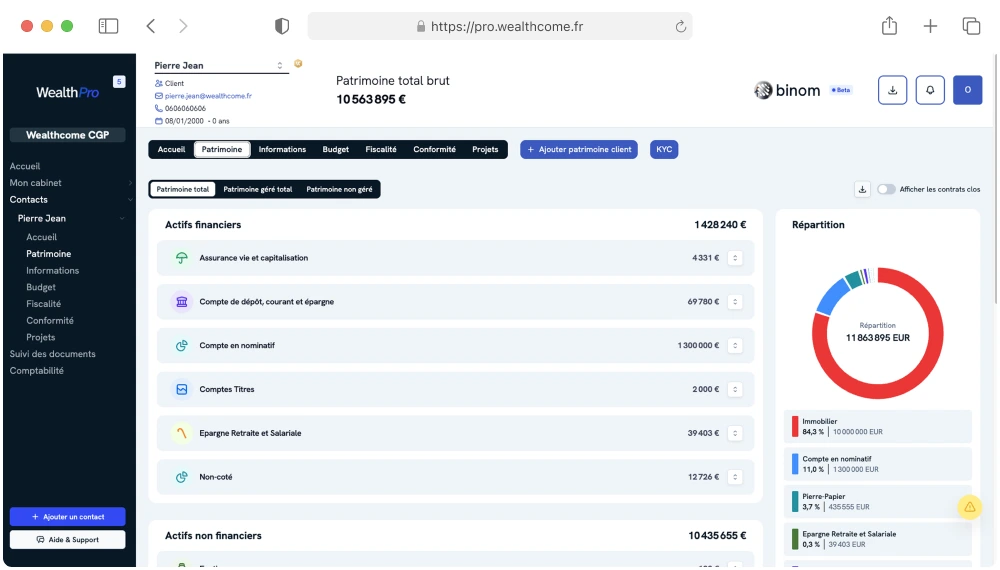Open the Conformité top tab

(x=434, y=149)
